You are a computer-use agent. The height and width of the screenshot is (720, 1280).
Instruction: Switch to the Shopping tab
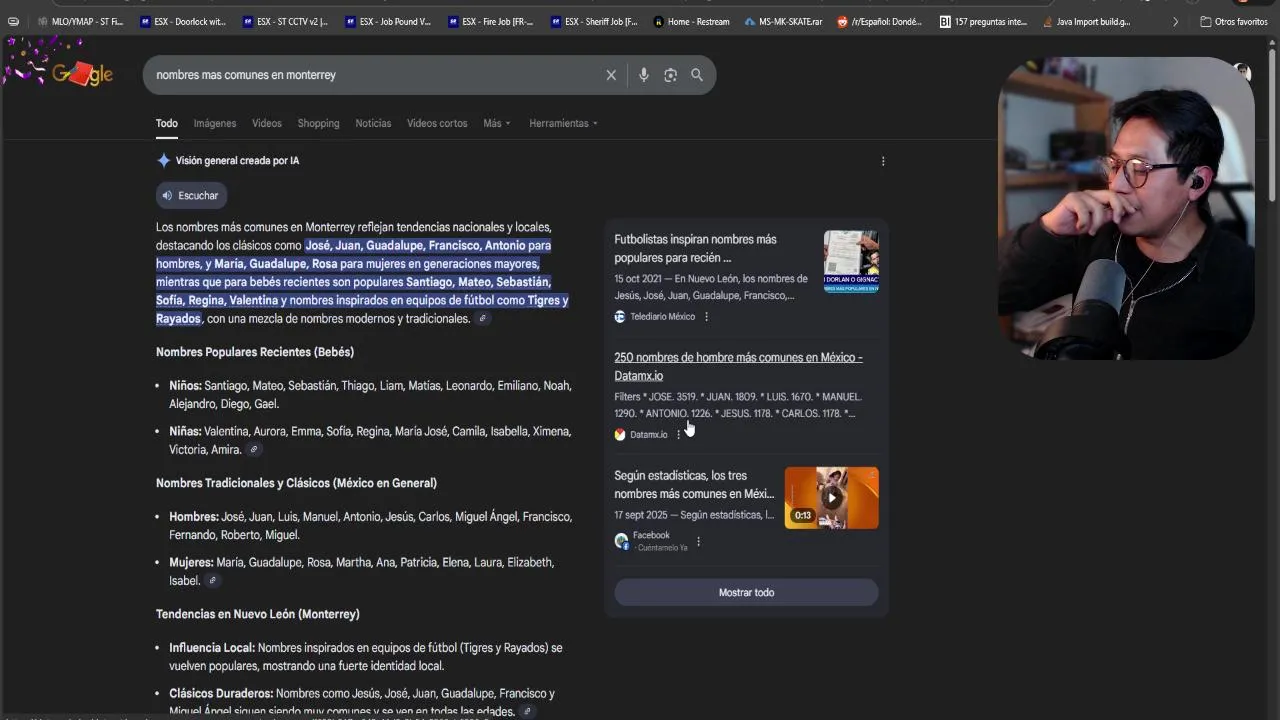pyautogui.click(x=318, y=123)
